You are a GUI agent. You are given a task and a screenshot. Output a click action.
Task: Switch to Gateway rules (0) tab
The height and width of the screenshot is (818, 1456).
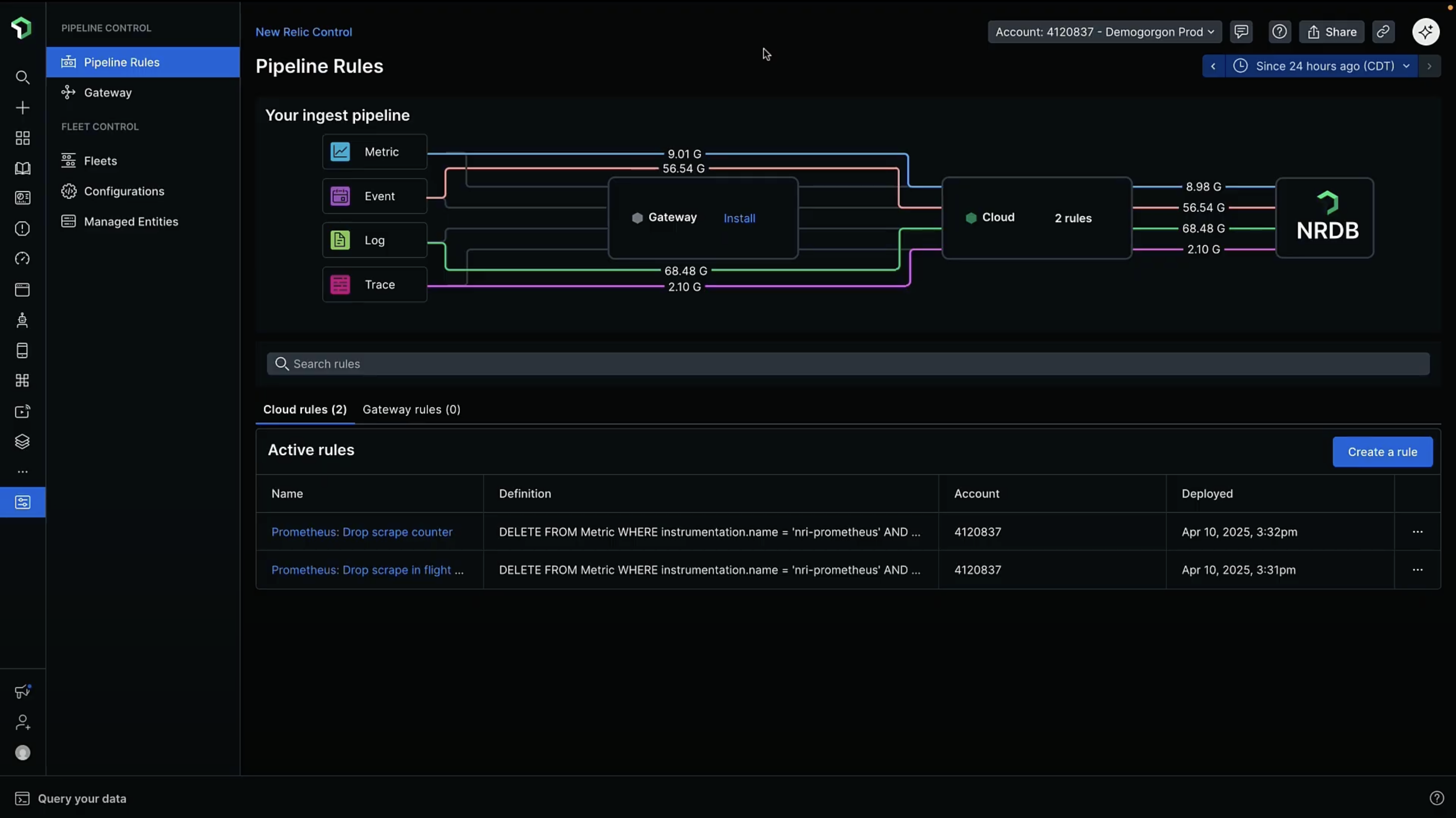click(x=411, y=409)
